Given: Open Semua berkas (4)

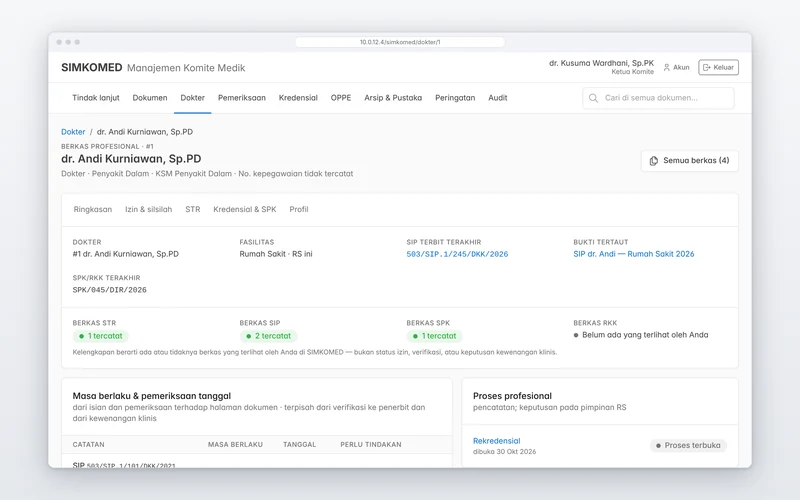Looking at the screenshot, I should point(689,161).
